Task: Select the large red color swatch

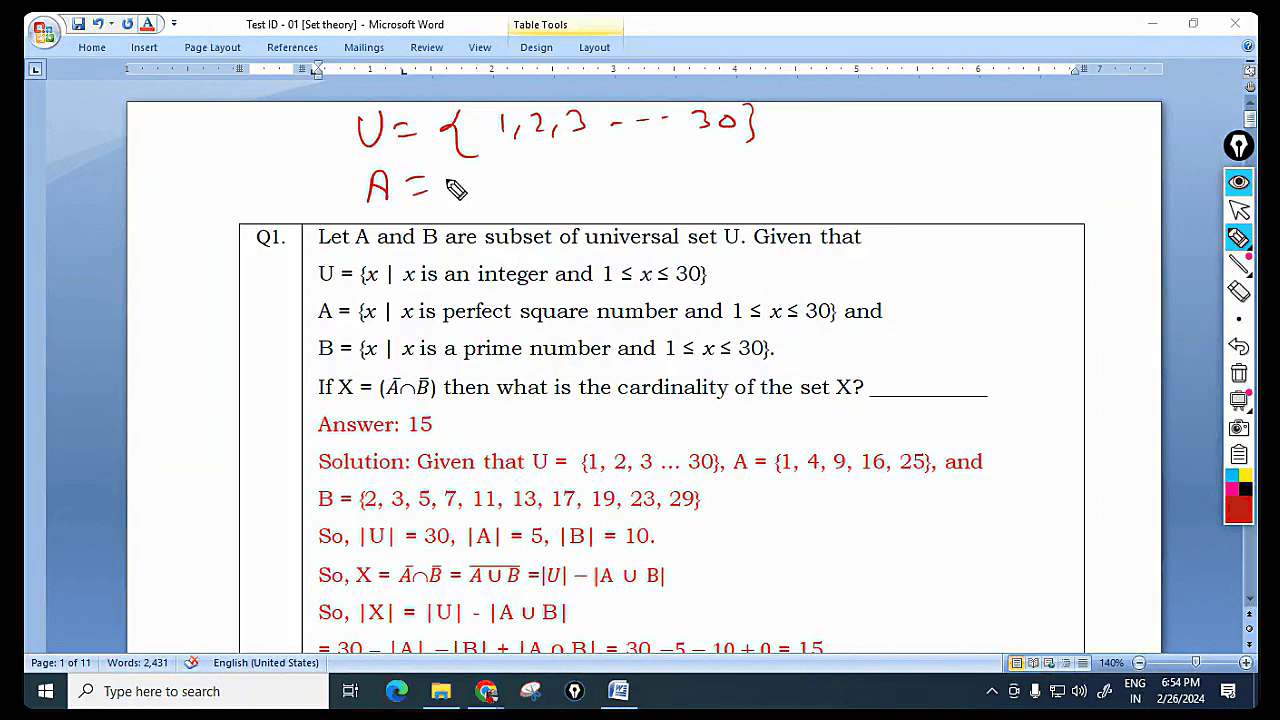Action: 1239,509
